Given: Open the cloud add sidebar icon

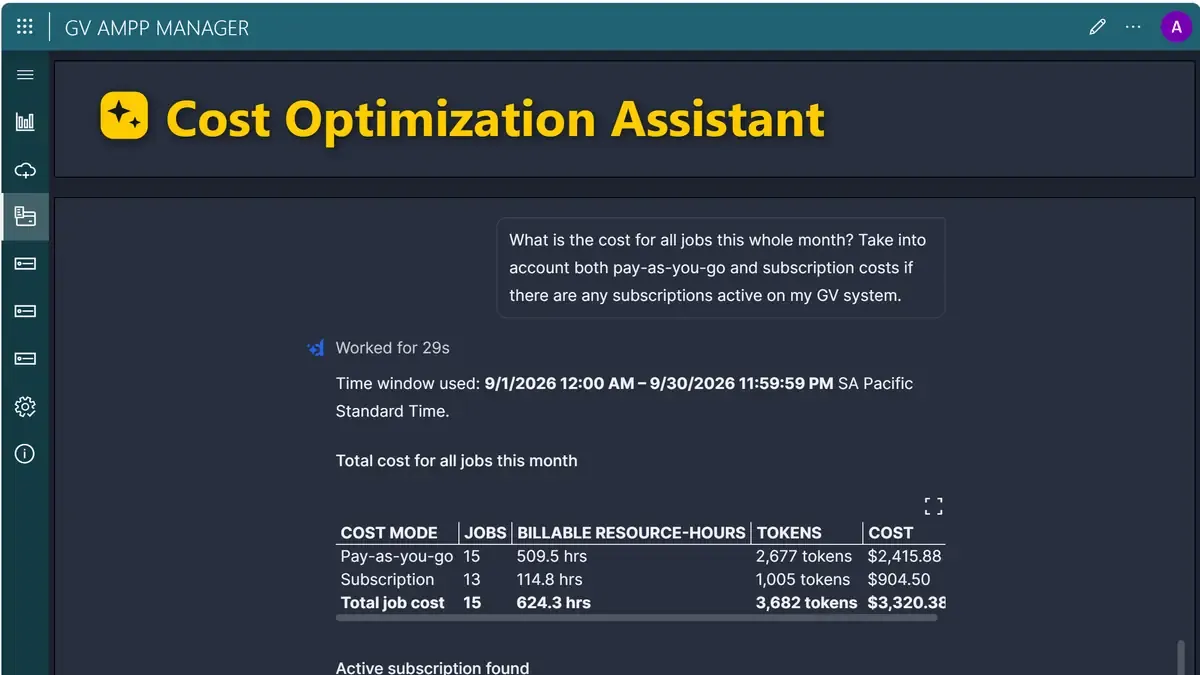Looking at the screenshot, I should pos(25,170).
